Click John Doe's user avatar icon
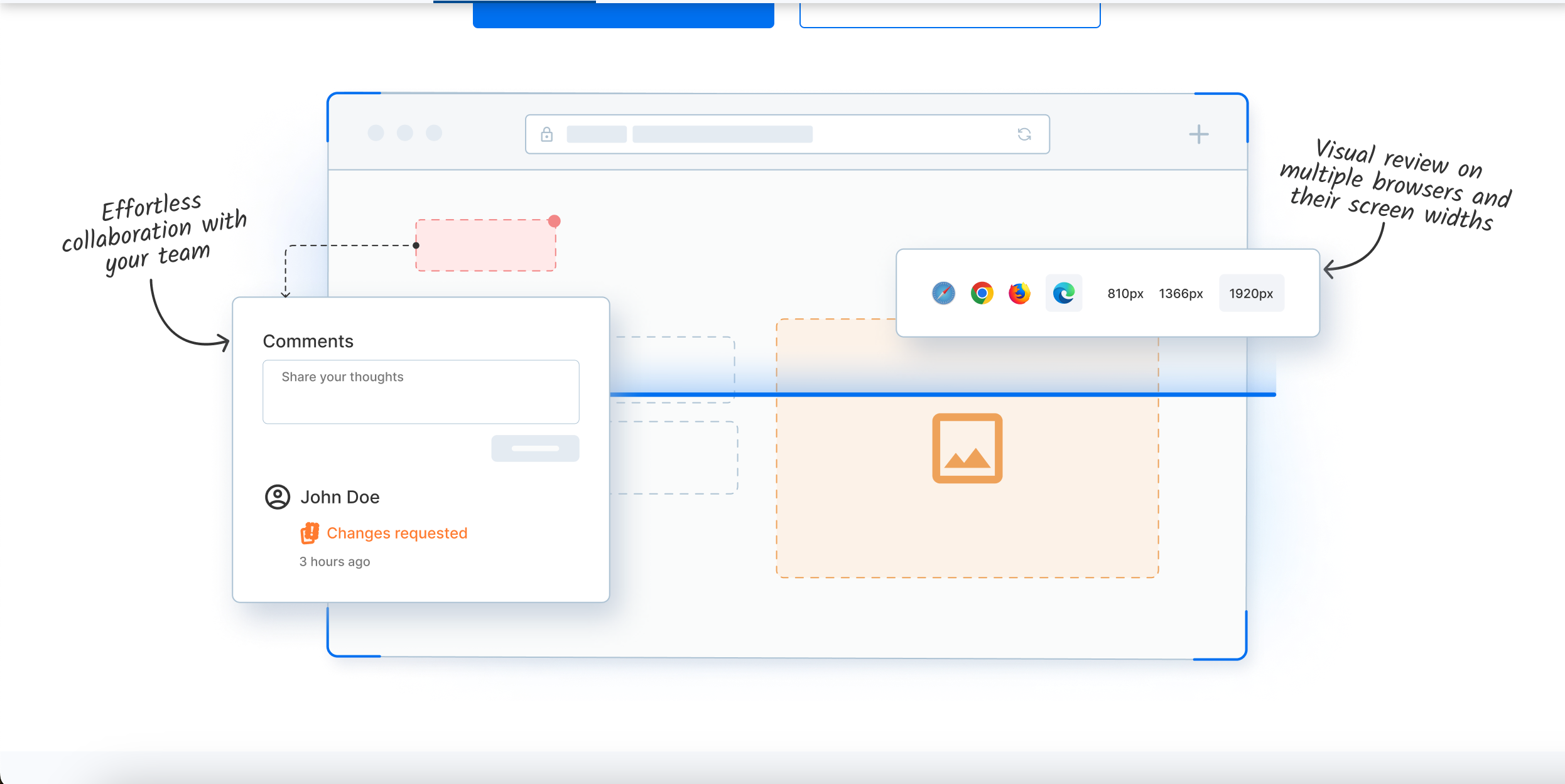The height and width of the screenshot is (784, 1565). coord(277,497)
